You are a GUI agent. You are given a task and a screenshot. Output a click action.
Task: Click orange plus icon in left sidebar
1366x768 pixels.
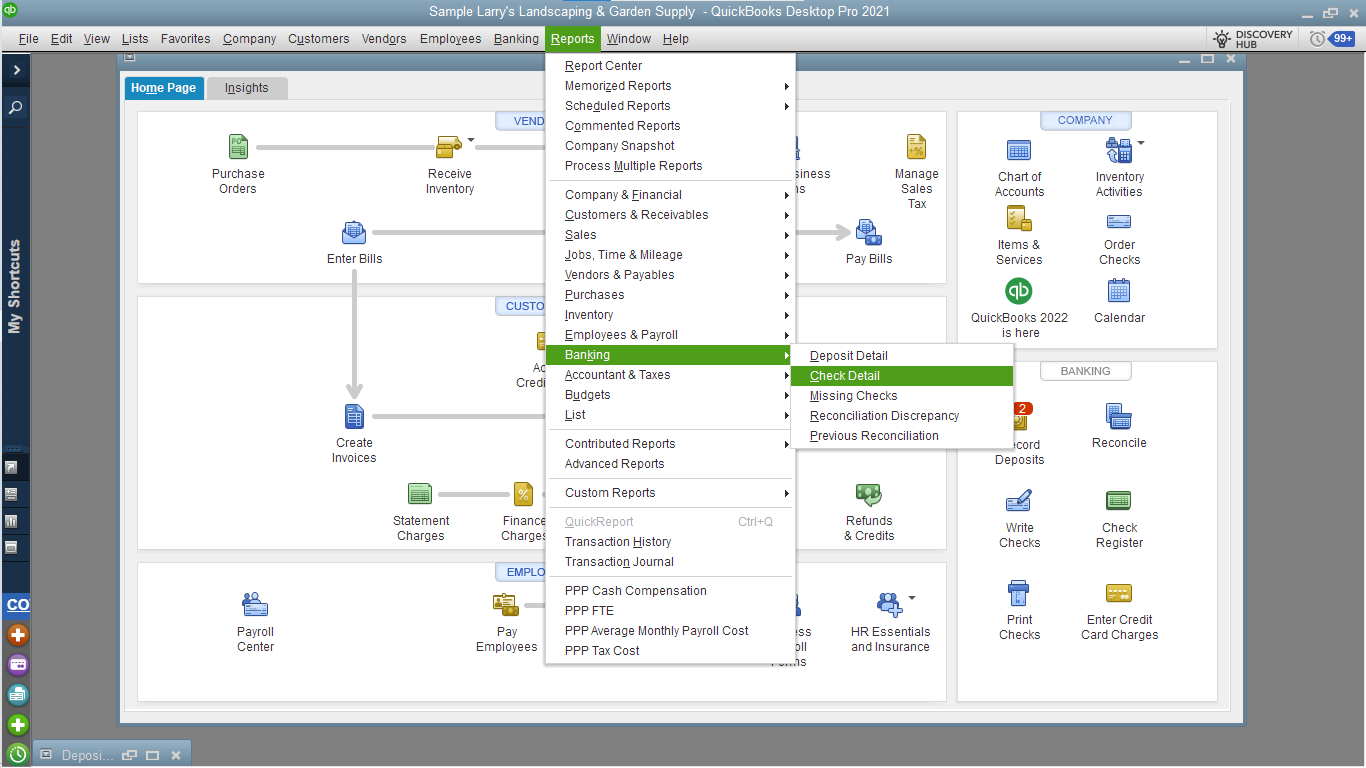click(x=18, y=635)
